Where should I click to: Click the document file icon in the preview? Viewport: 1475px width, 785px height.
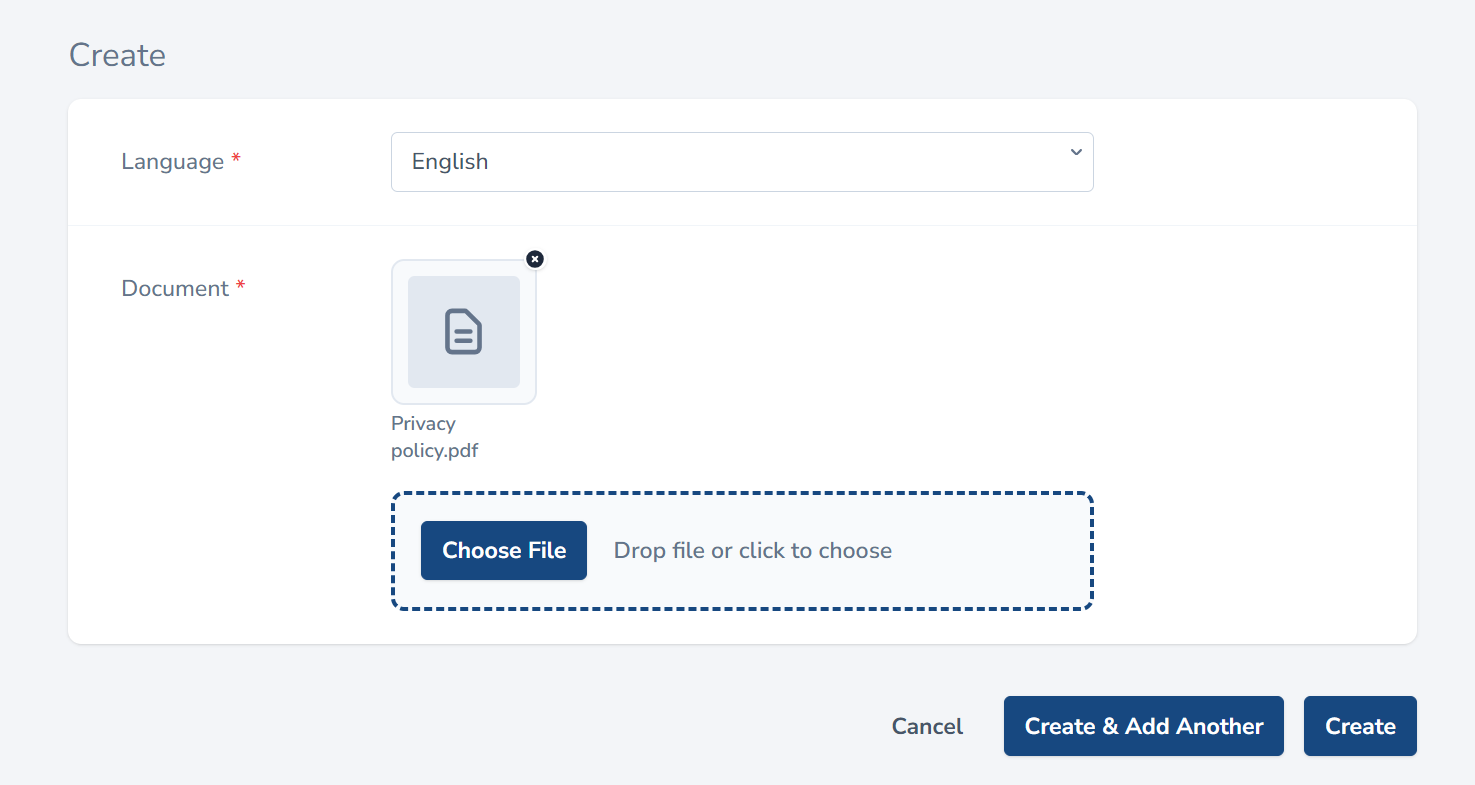463,332
